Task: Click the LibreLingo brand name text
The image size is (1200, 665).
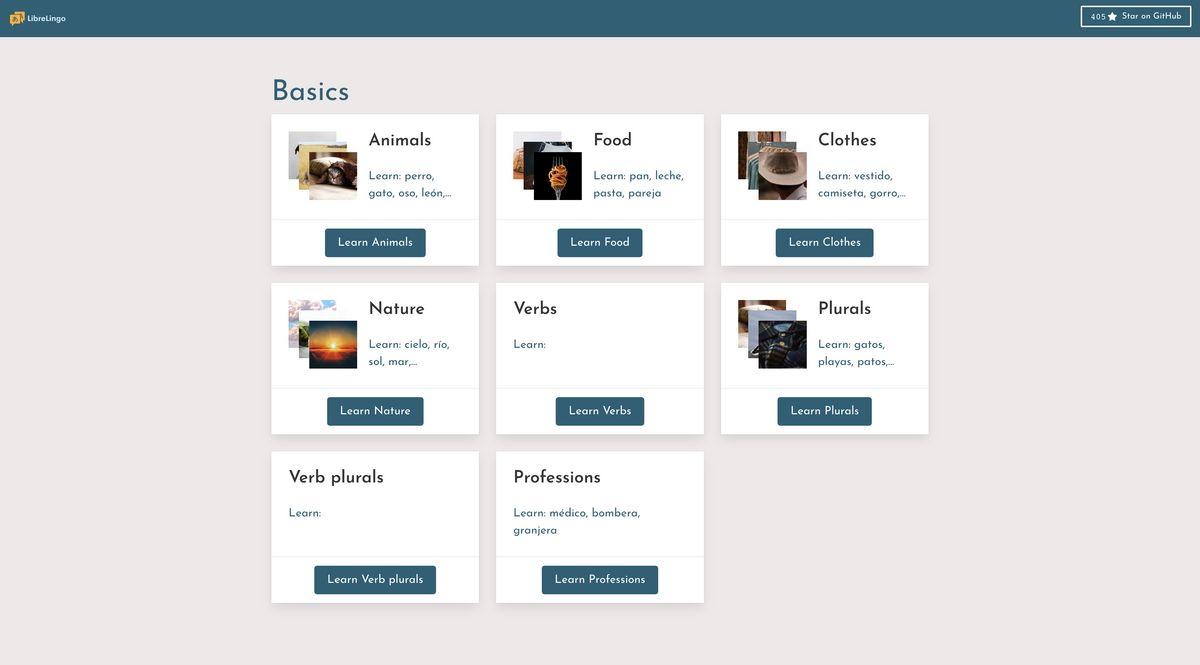Action: (x=46, y=19)
